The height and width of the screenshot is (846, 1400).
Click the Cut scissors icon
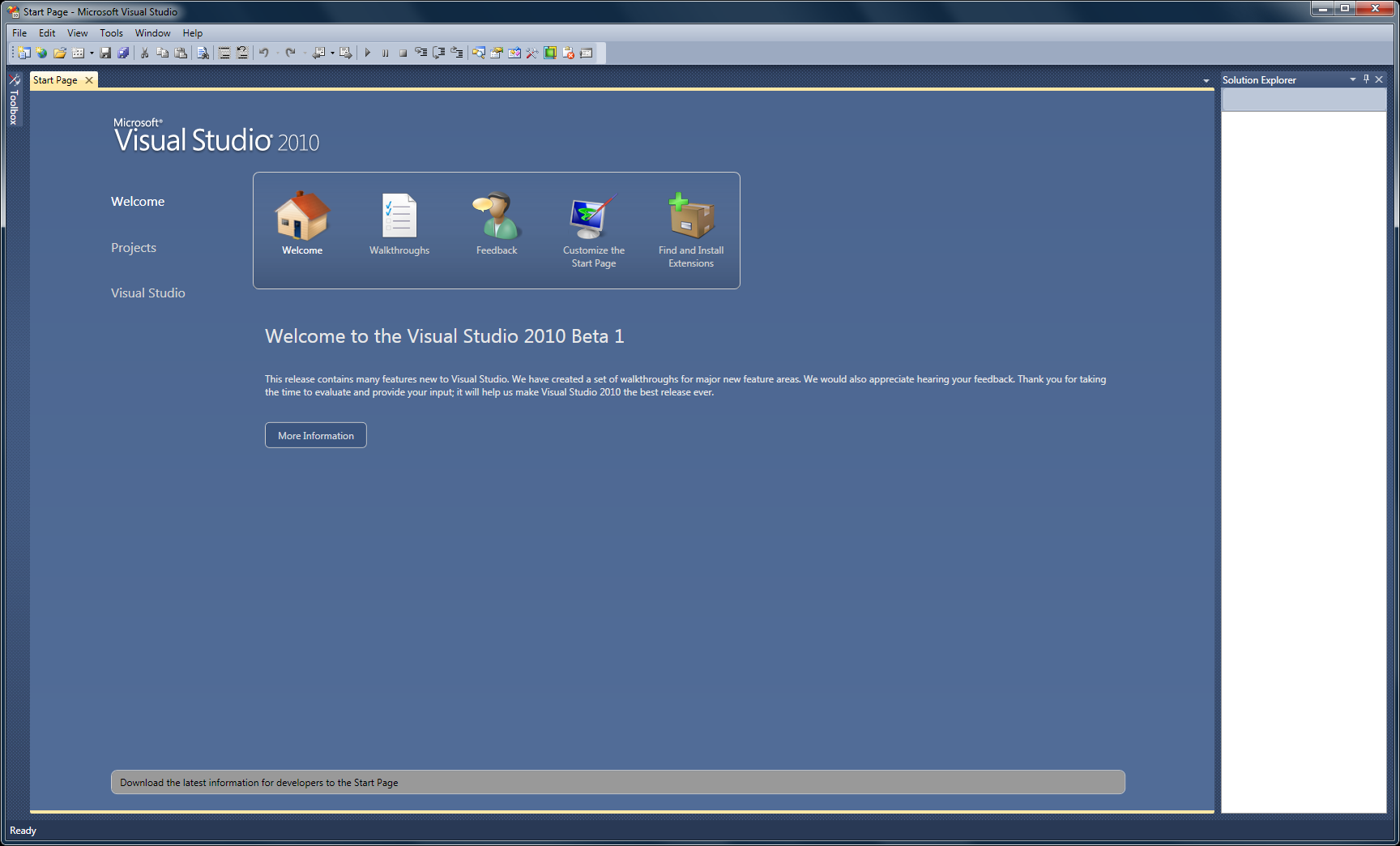pyautogui.click(x=144, y=53)
